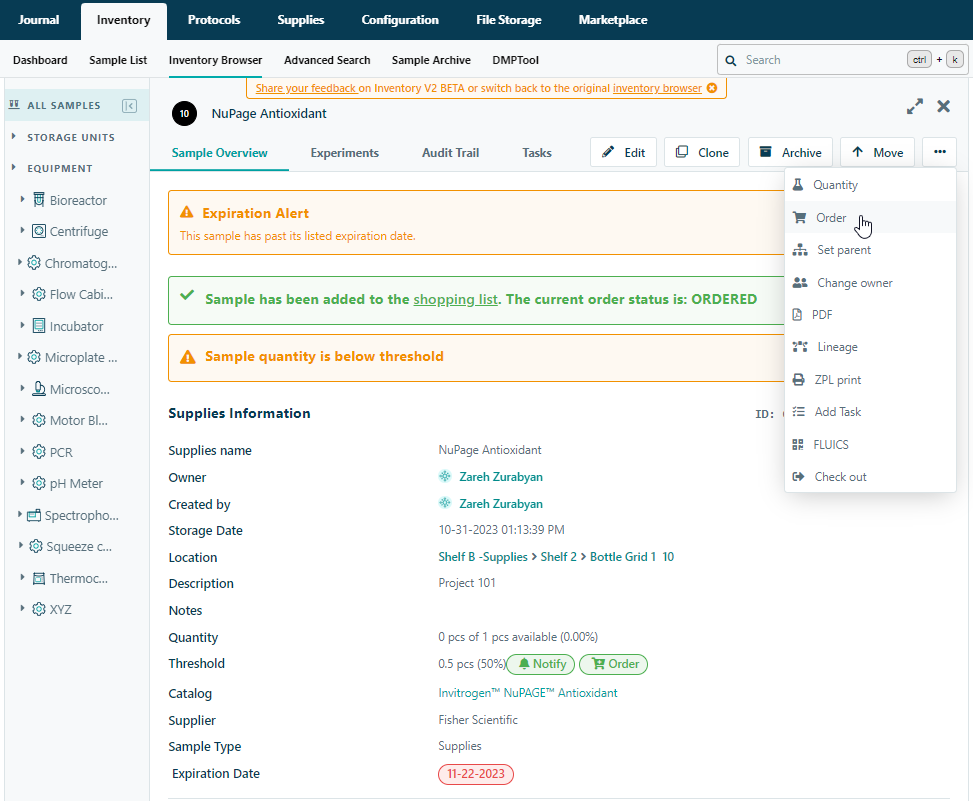Click the Set parent hierarchy icon
This screenshot has width=973, height=801.
(800, 250)
